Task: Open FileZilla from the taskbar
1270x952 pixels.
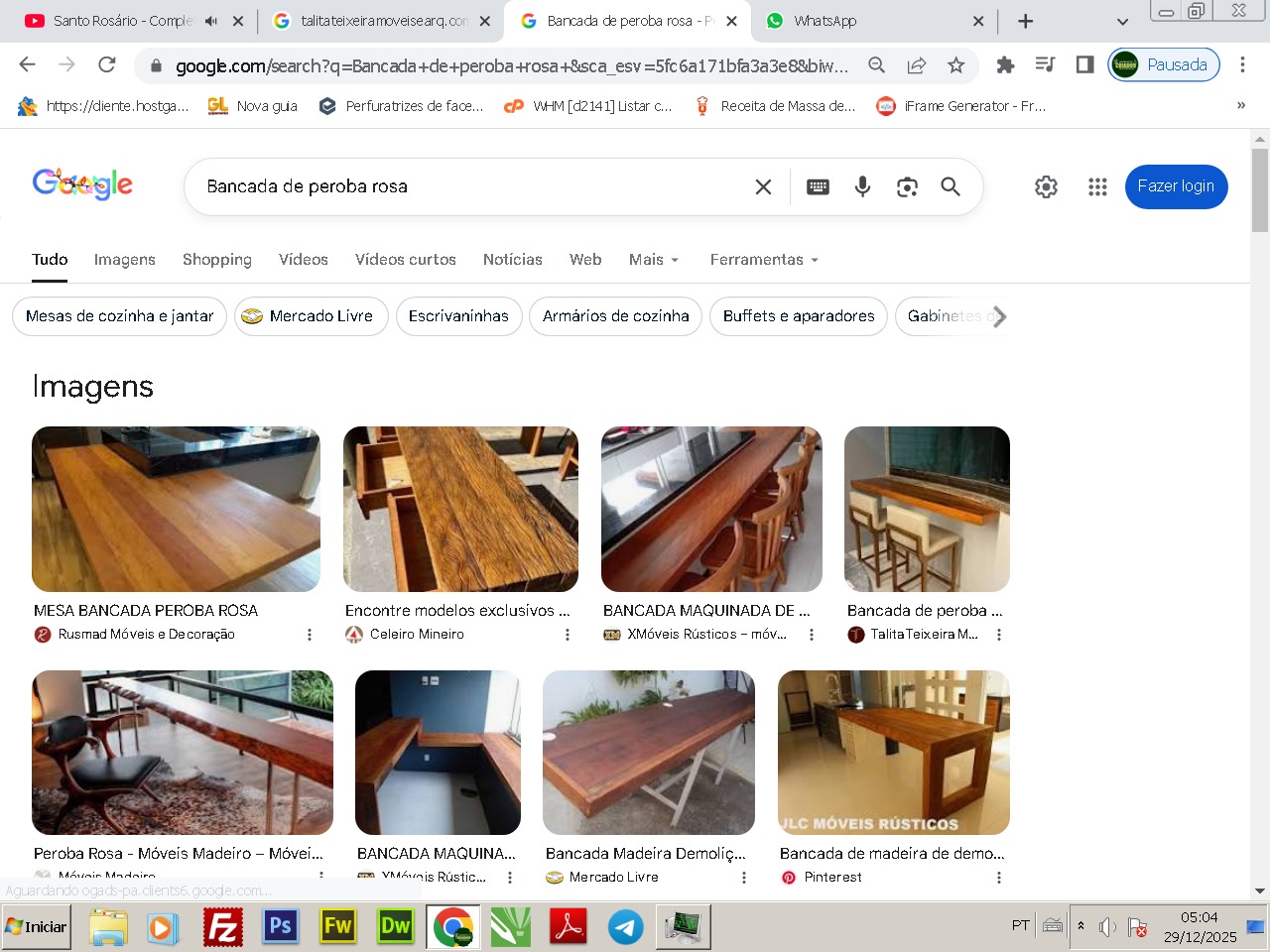Action: pos(223,927)
